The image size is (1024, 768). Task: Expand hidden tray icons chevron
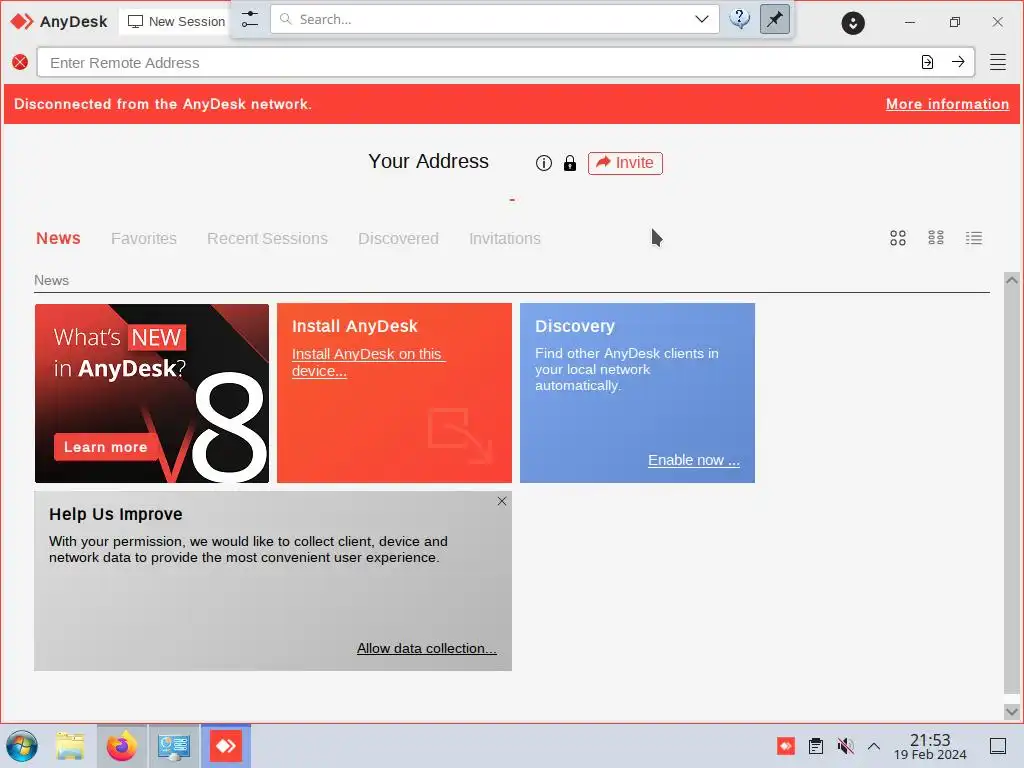point(874,746)
